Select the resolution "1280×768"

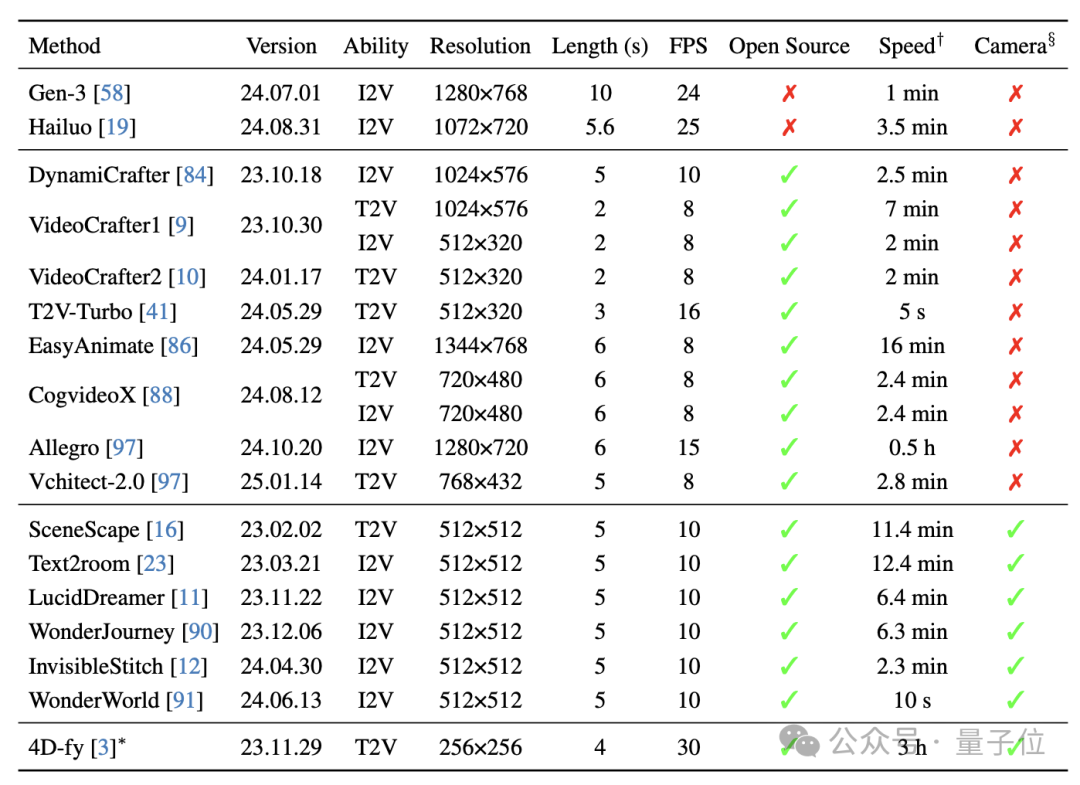(x=480, y=92)
